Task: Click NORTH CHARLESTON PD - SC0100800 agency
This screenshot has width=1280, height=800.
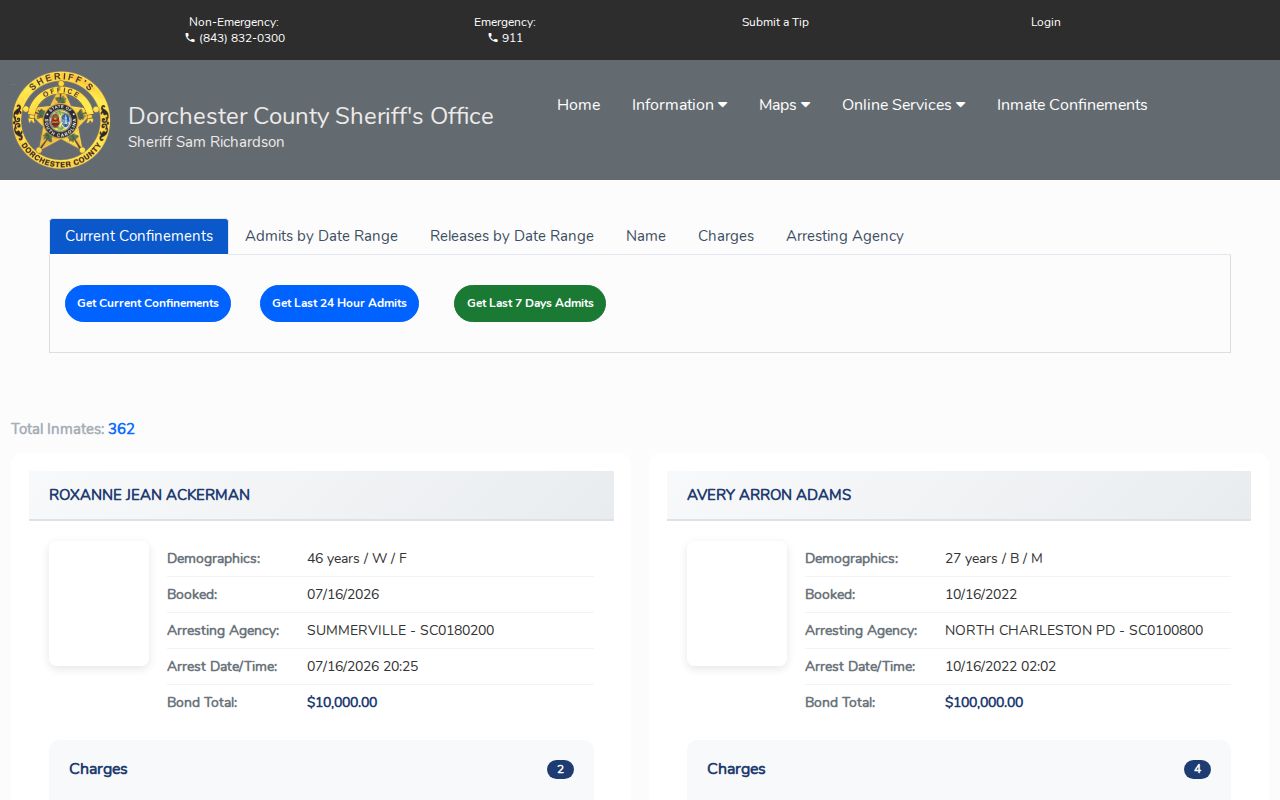Action: pyautogui.click(x=1074, y=630)
